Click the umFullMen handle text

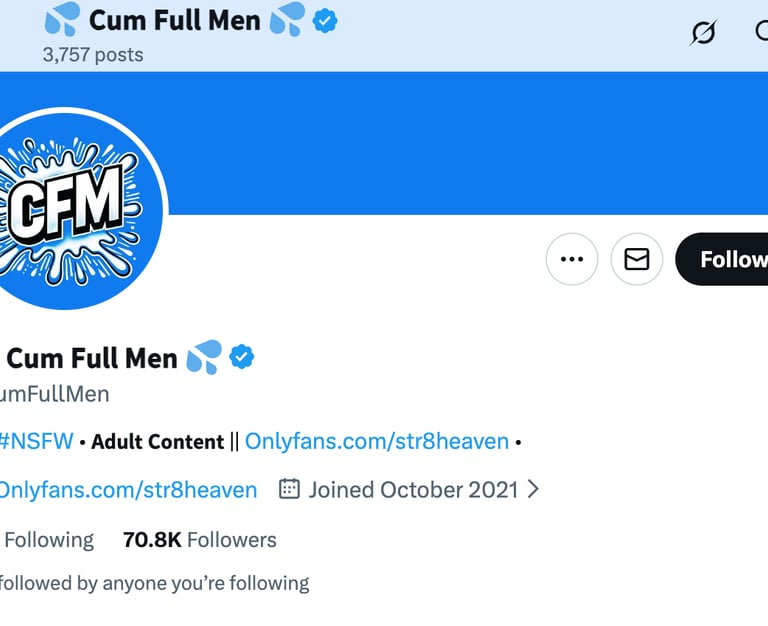(x=55, y=394)
